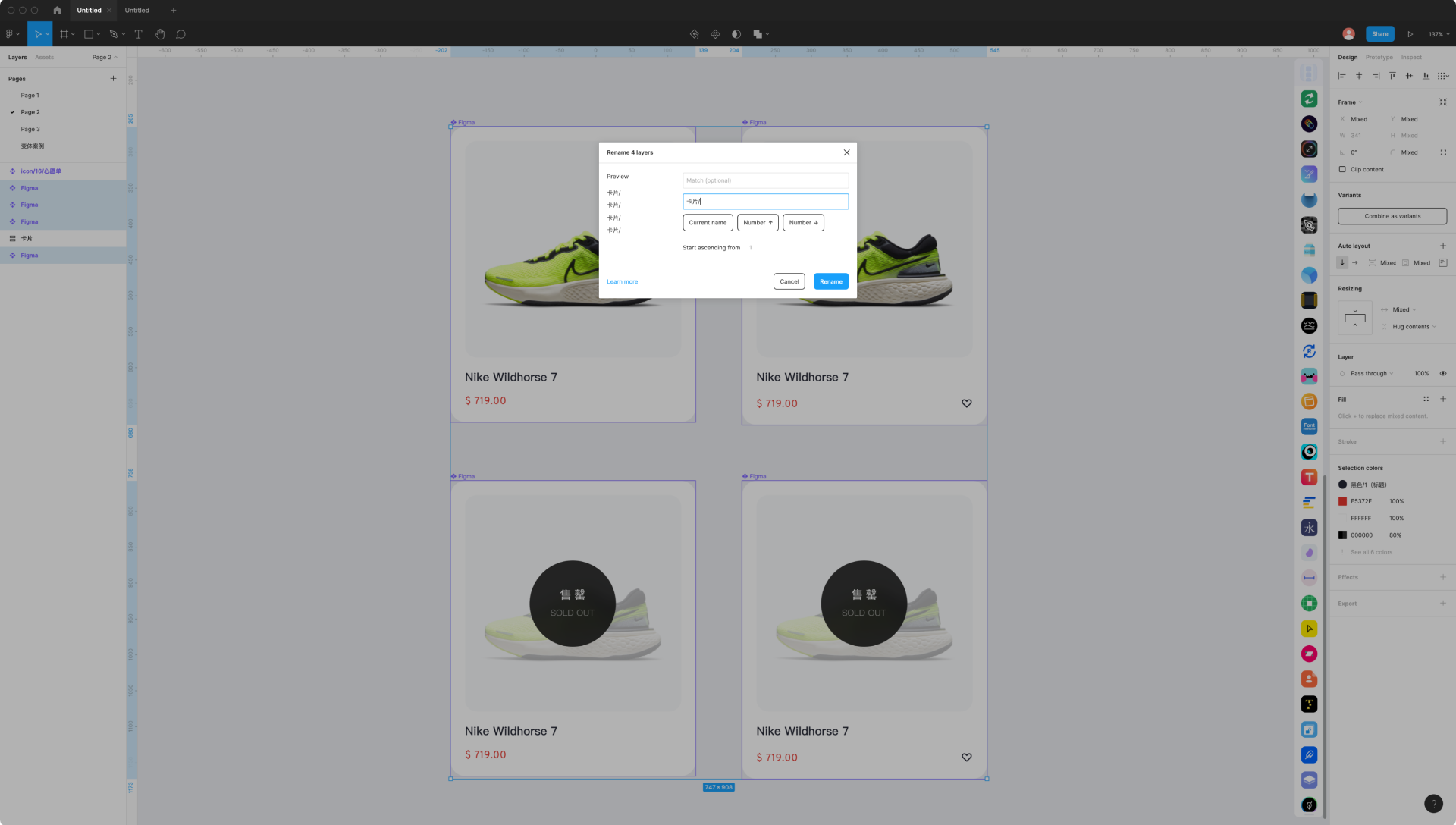Click the home icon in title bar
Screen dimensions: 1456x825
tap(57, 11)
